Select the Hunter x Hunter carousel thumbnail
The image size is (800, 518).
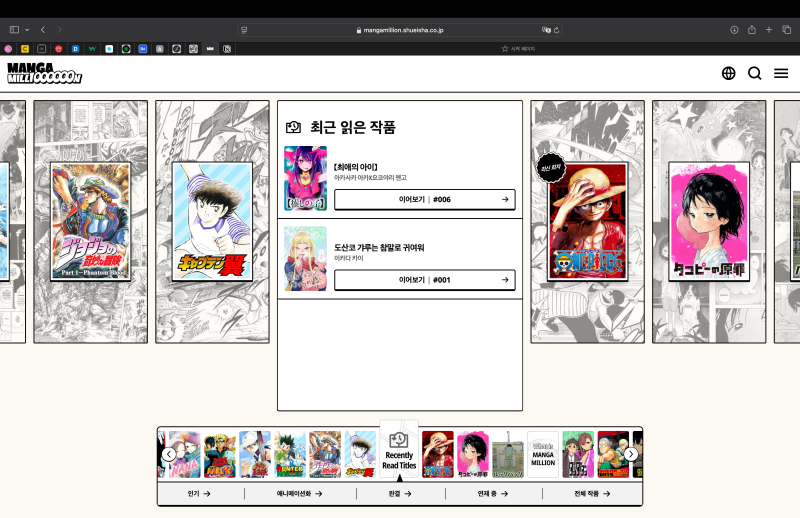coord(290,454)
